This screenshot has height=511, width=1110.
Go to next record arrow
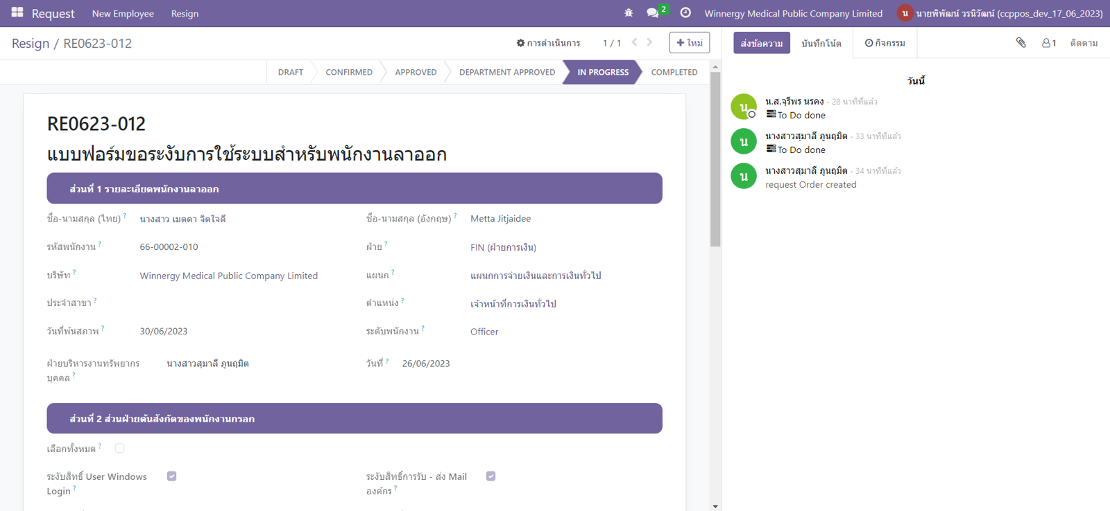(649, 43)
